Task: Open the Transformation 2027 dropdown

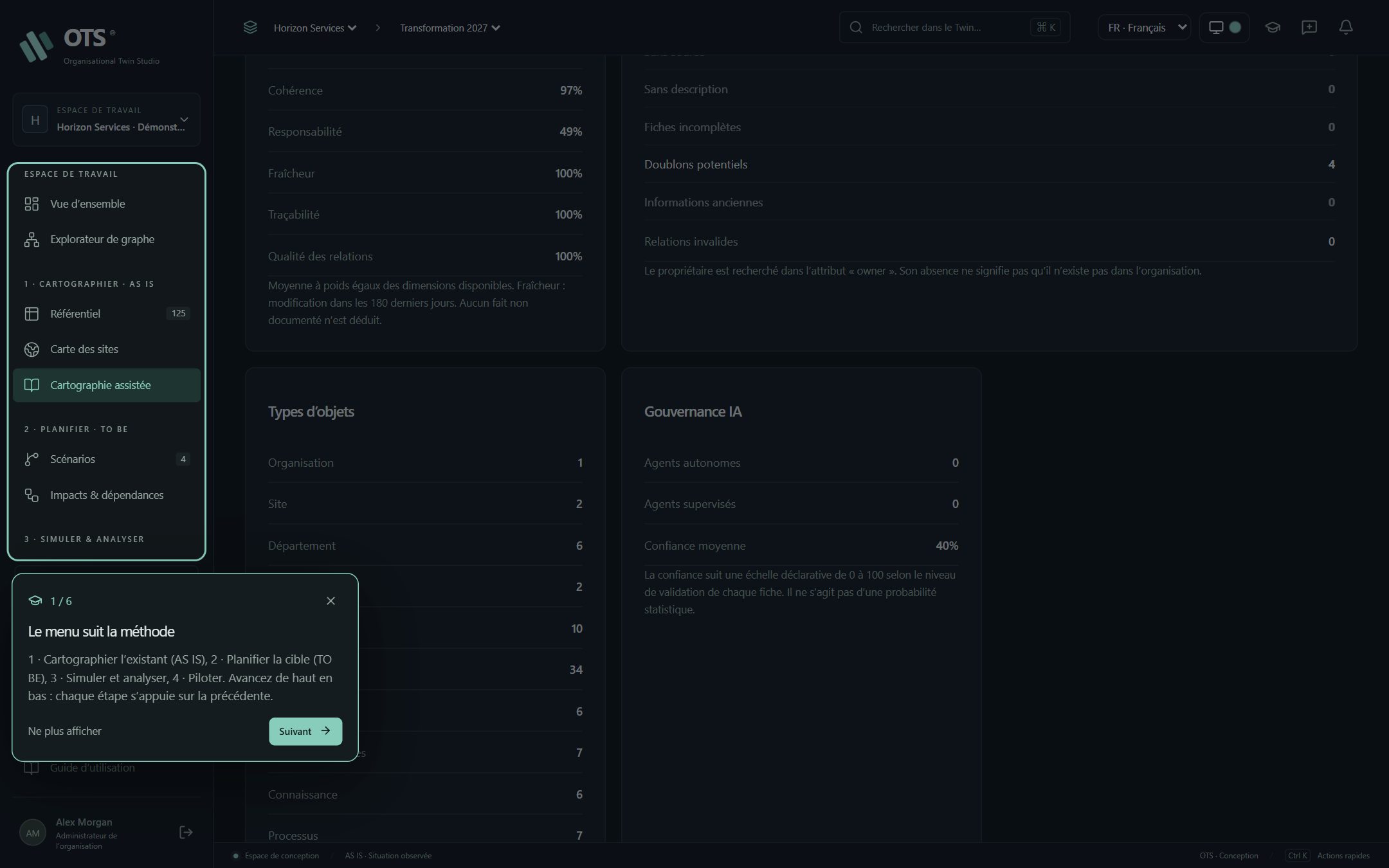Action: (x=450, y=28)
